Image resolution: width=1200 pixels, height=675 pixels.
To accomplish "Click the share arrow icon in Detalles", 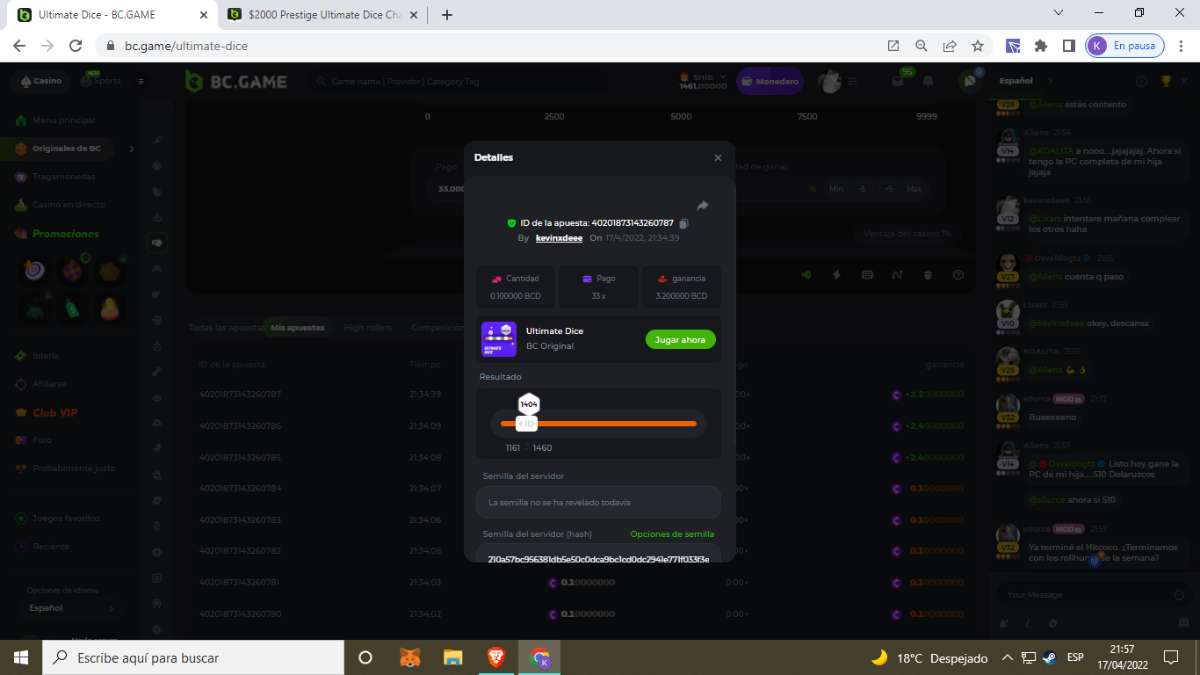I will click(702, 205).
